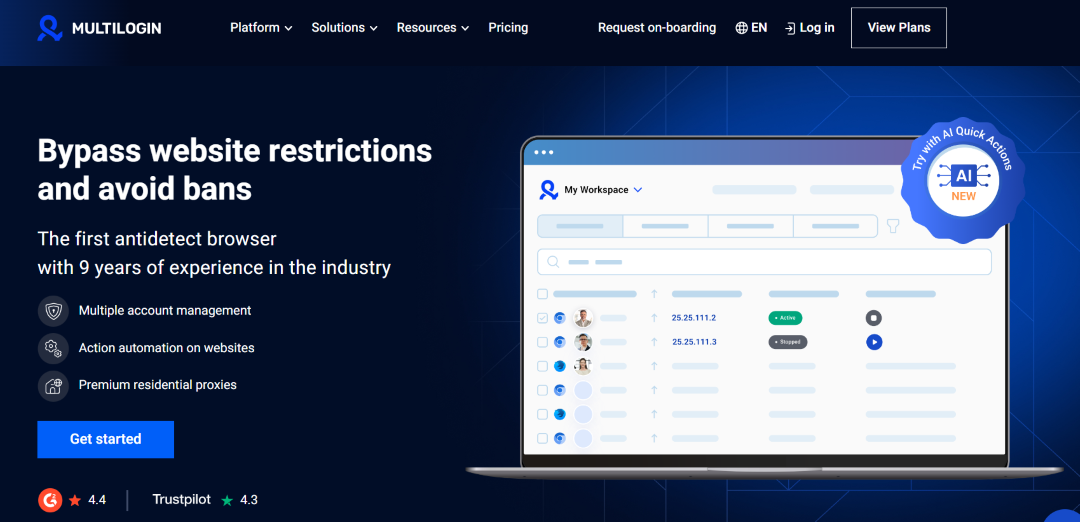
Task: Click the funnel filter icon in the mockup
Action: (893, 226)
